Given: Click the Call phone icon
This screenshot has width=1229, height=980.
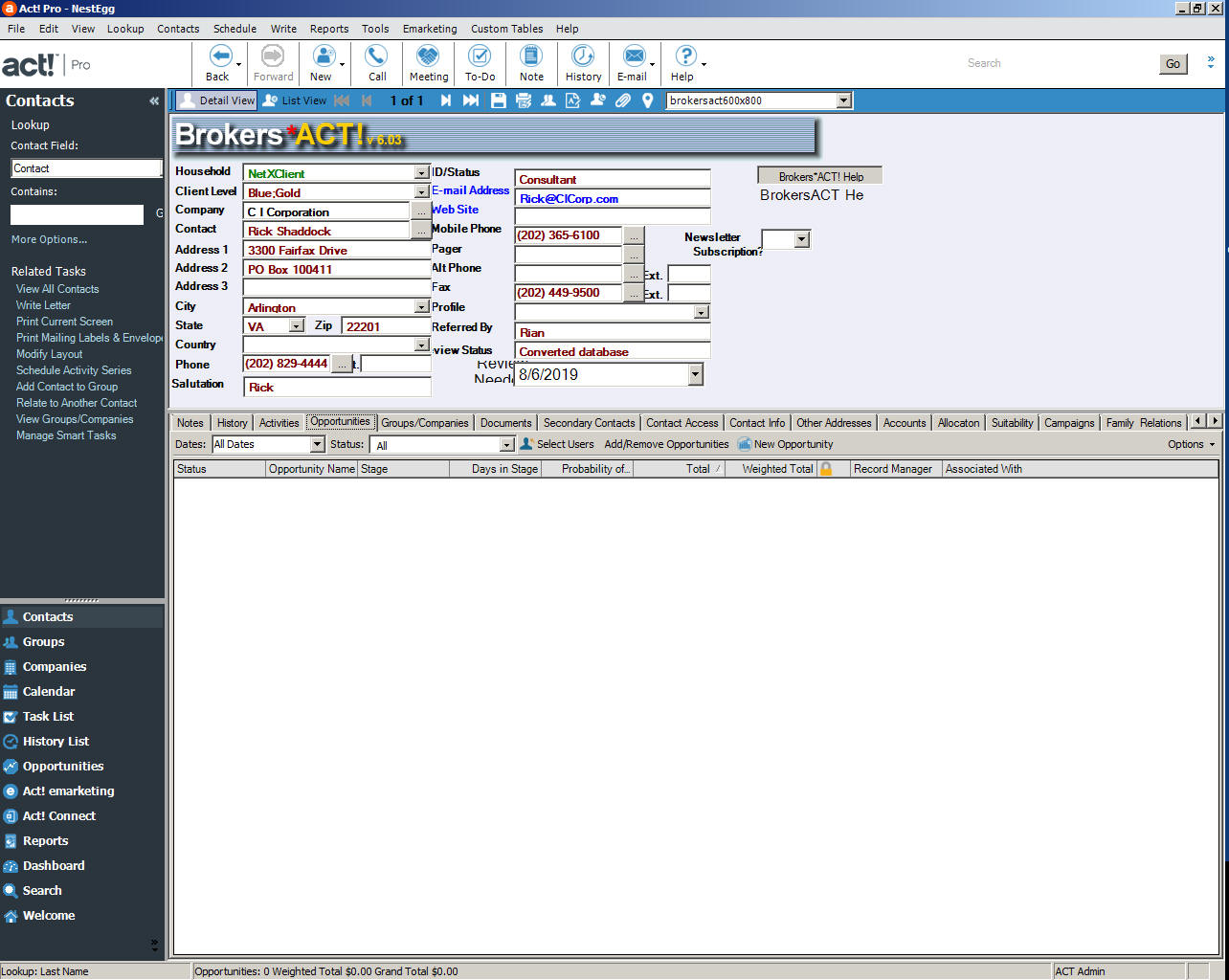Looking at the screenshot, I should point(377,56).
